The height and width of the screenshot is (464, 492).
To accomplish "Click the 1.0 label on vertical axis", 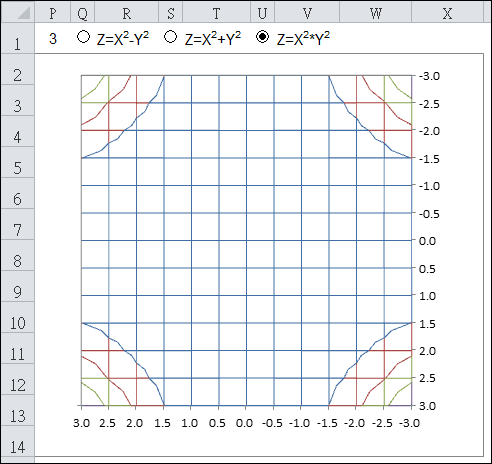I will [x=427, y=296].
